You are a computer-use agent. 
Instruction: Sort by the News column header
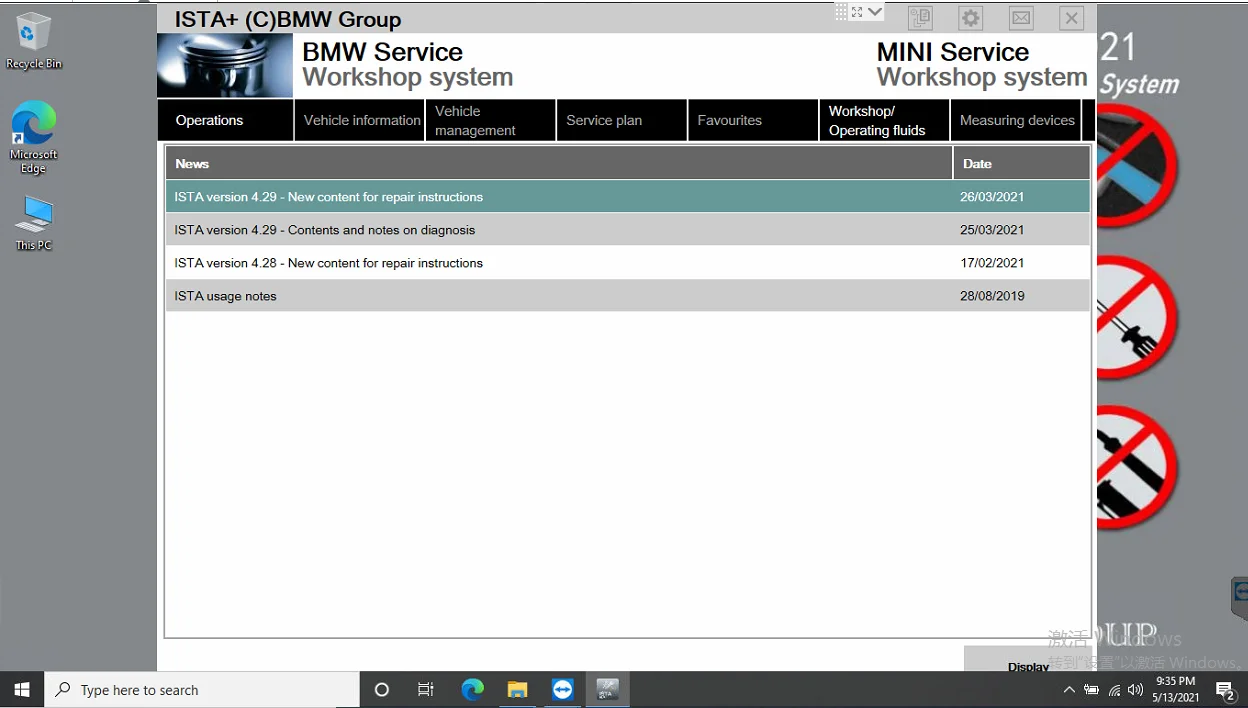click(559, 163)
